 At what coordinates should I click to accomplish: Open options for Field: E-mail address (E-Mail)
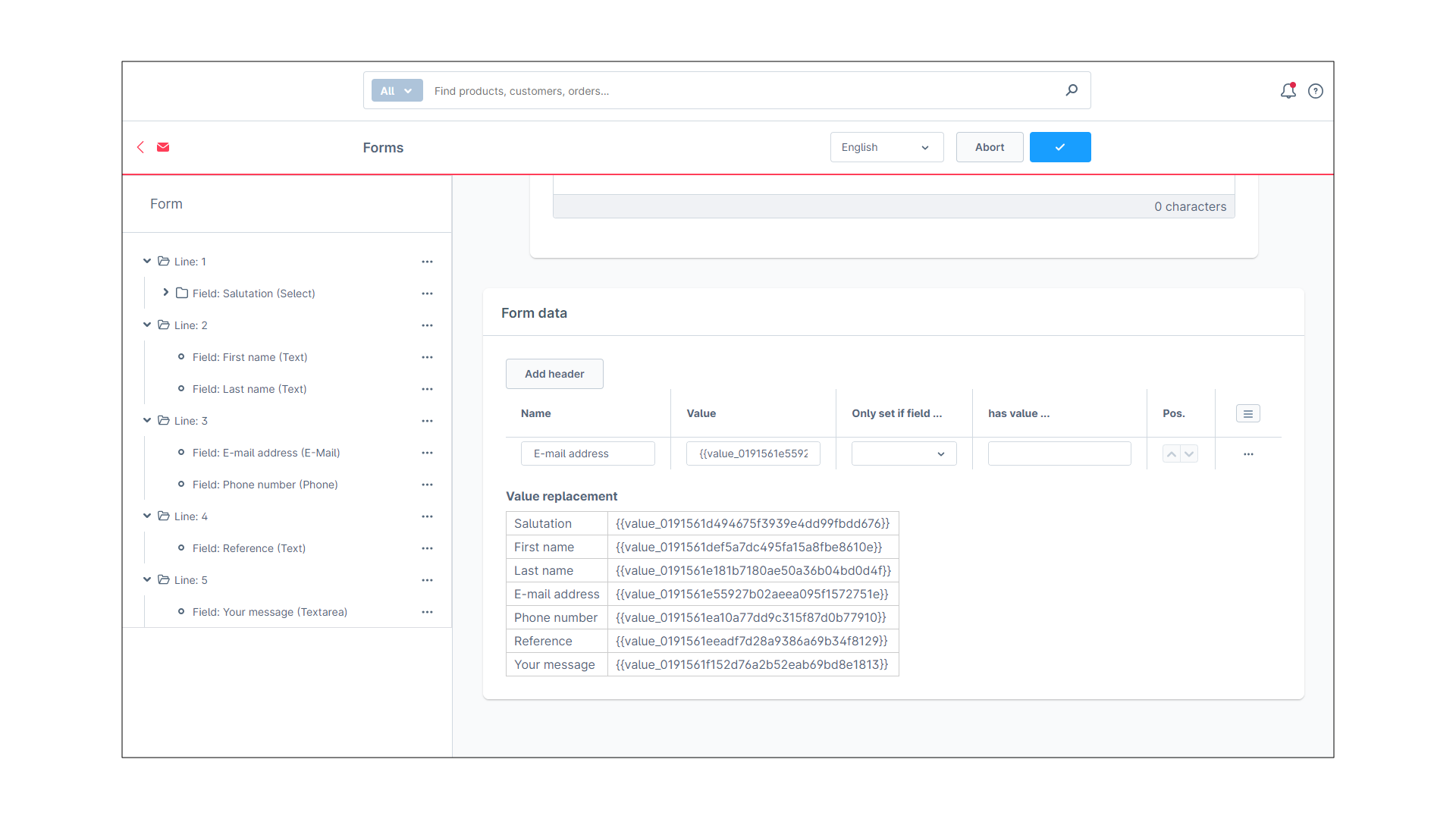(x=427, y=453)
